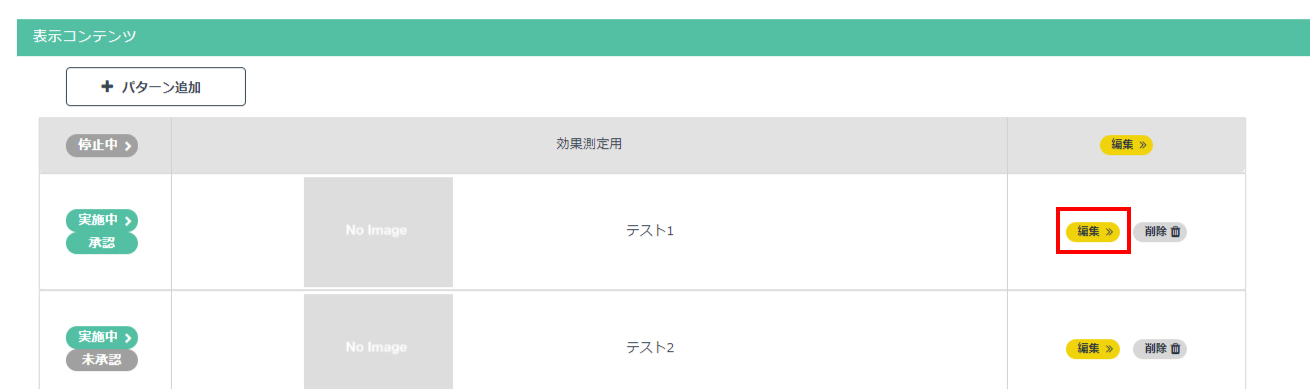Toggle 実施中 status for テスト2

[102, 338]
